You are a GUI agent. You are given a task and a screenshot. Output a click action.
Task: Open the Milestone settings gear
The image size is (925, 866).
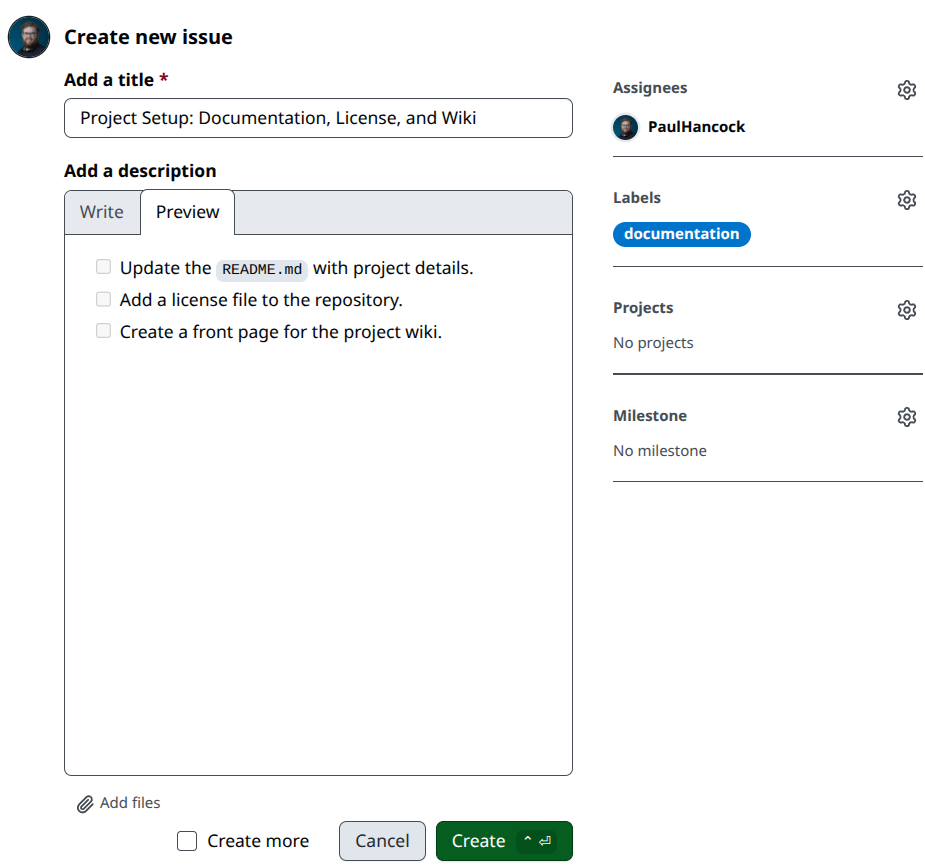point(907,417)
